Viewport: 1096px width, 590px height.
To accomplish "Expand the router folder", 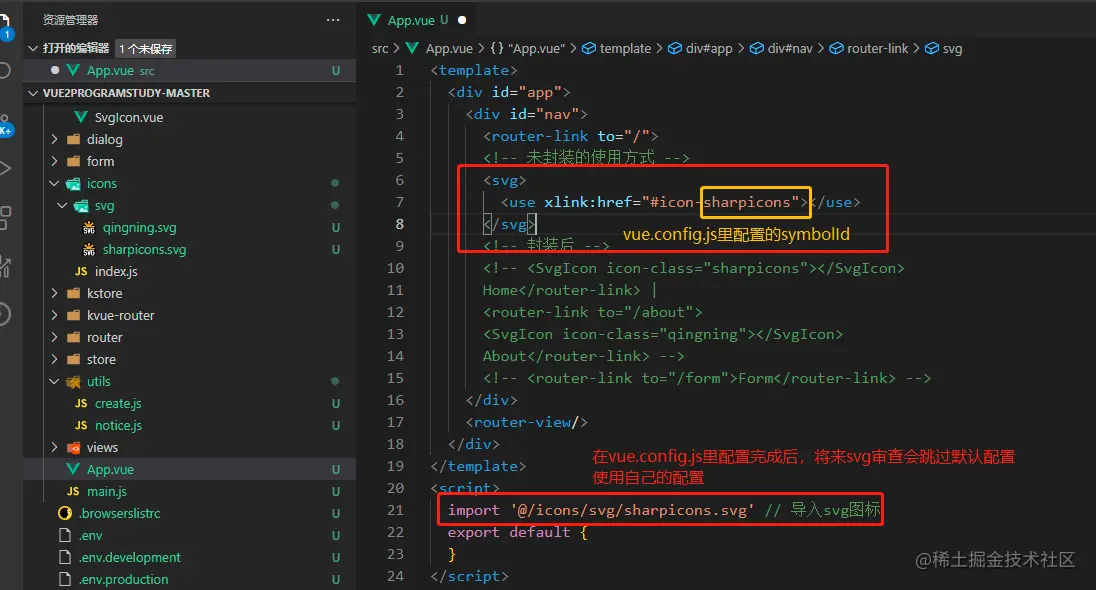I will [55, 338].
